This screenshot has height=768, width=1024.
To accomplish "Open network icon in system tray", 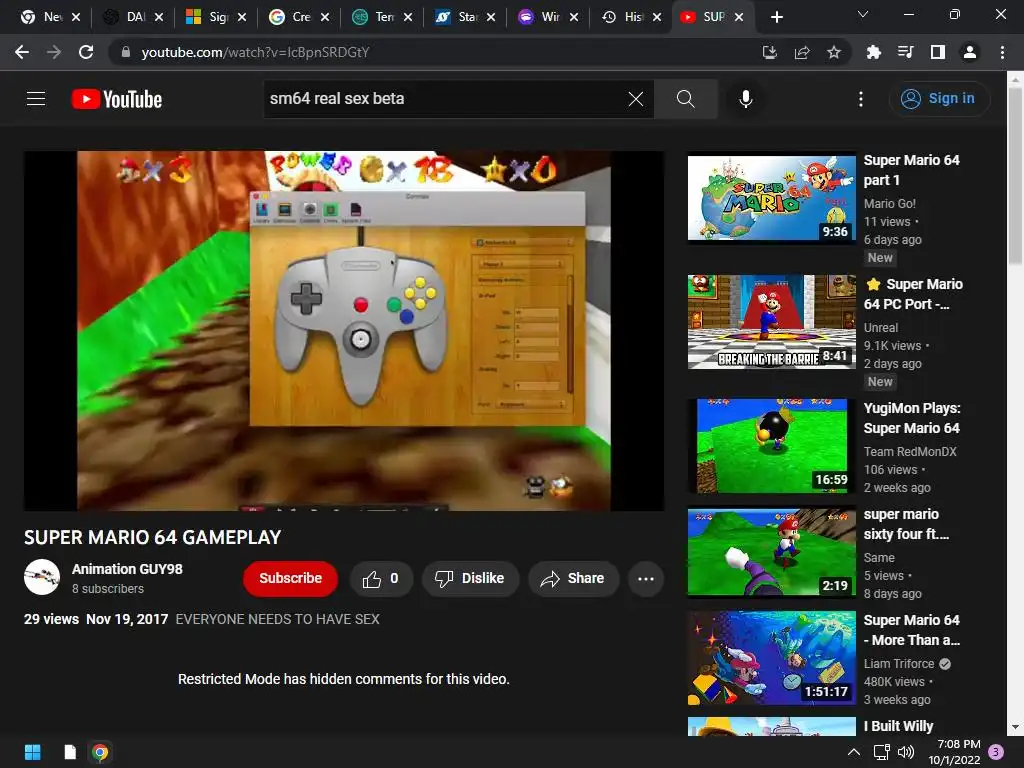I will (x=882, y=752).
